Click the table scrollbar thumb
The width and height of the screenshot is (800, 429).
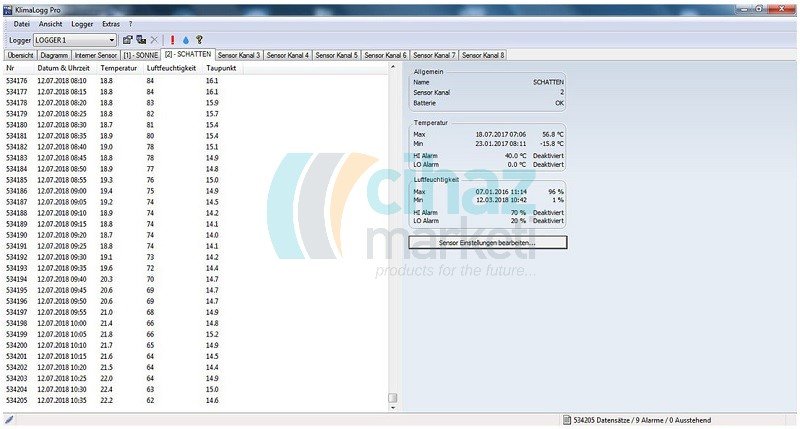[392, 397]
